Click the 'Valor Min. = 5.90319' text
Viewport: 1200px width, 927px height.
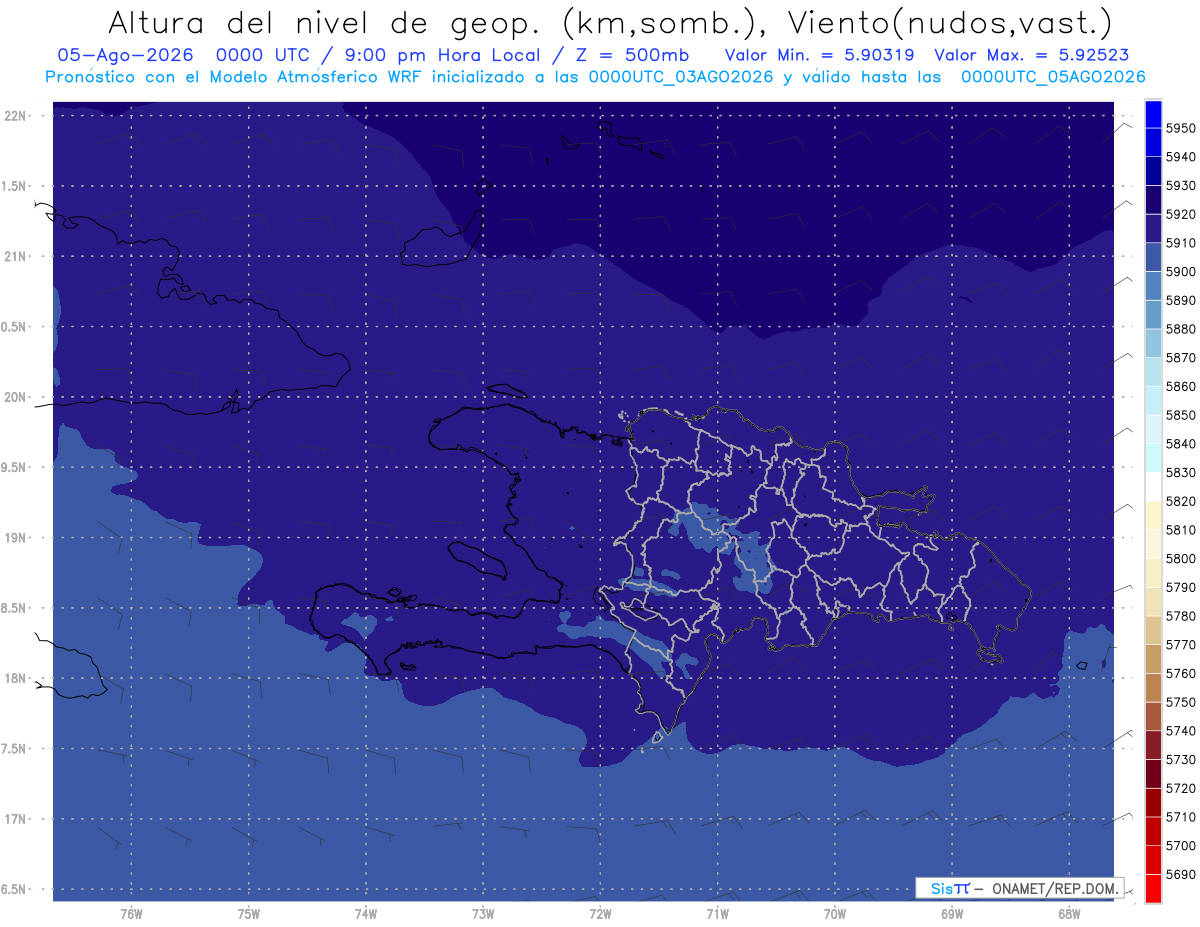819,55
